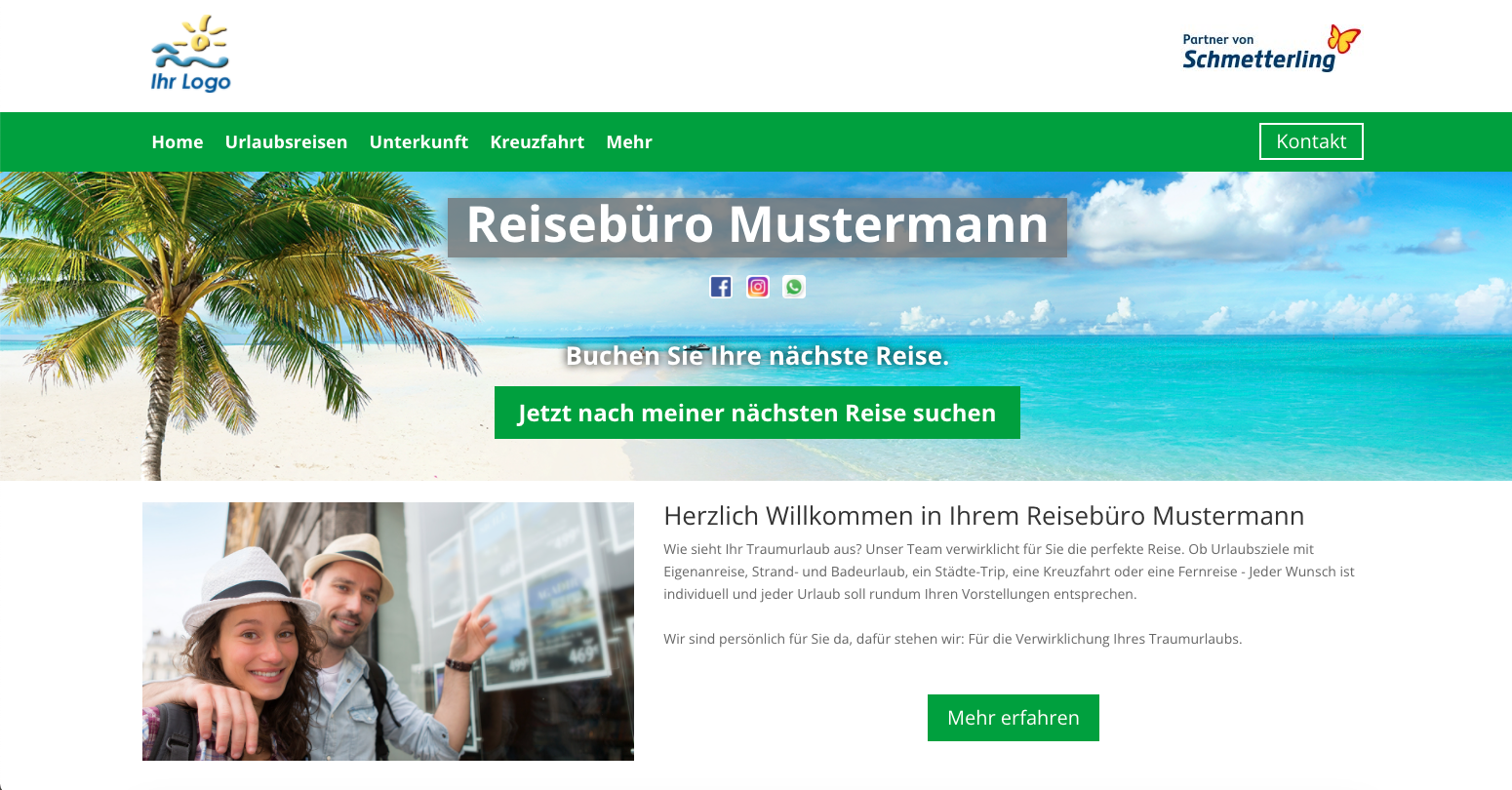Viewport: 1512px width, 790px height.
Task: Open the Instagram social icon
Action: tap(758, 287)
